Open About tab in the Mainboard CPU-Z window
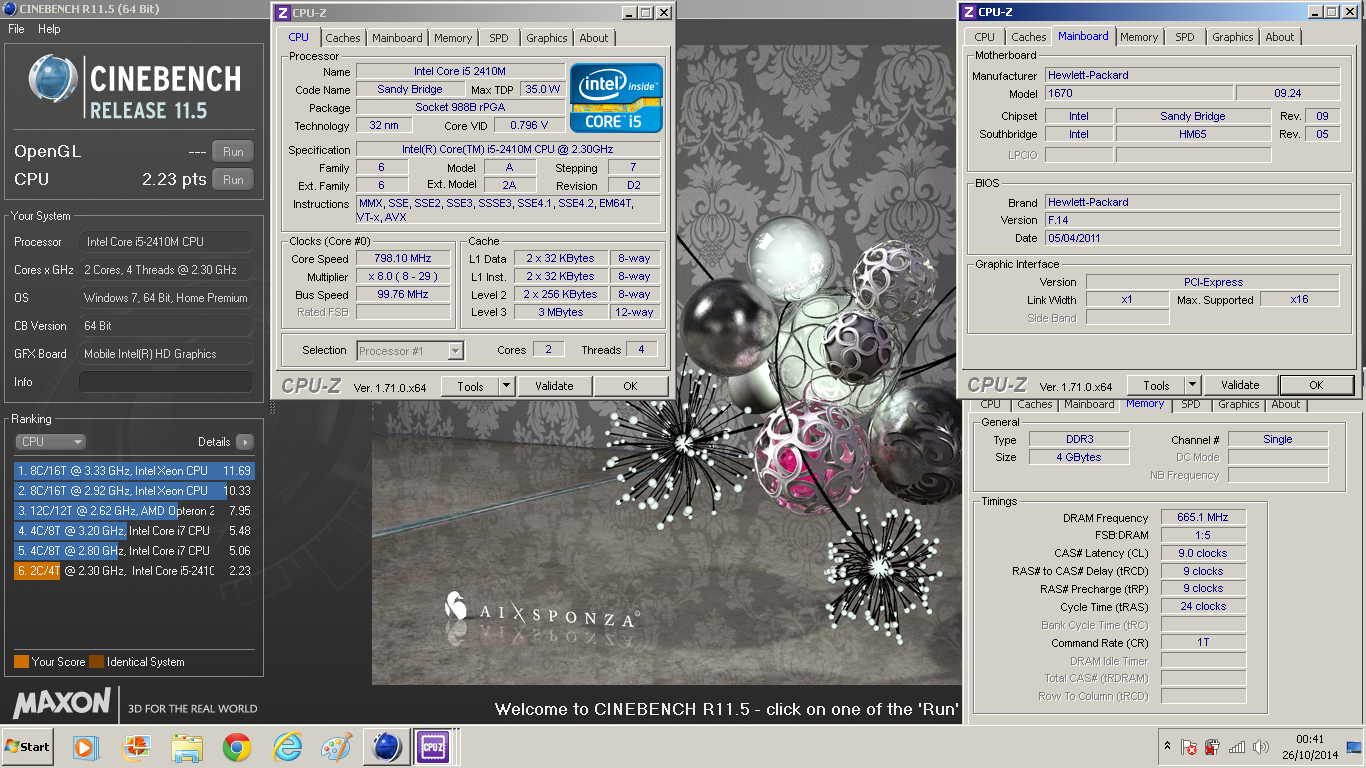 click(x=1280, y=37)
